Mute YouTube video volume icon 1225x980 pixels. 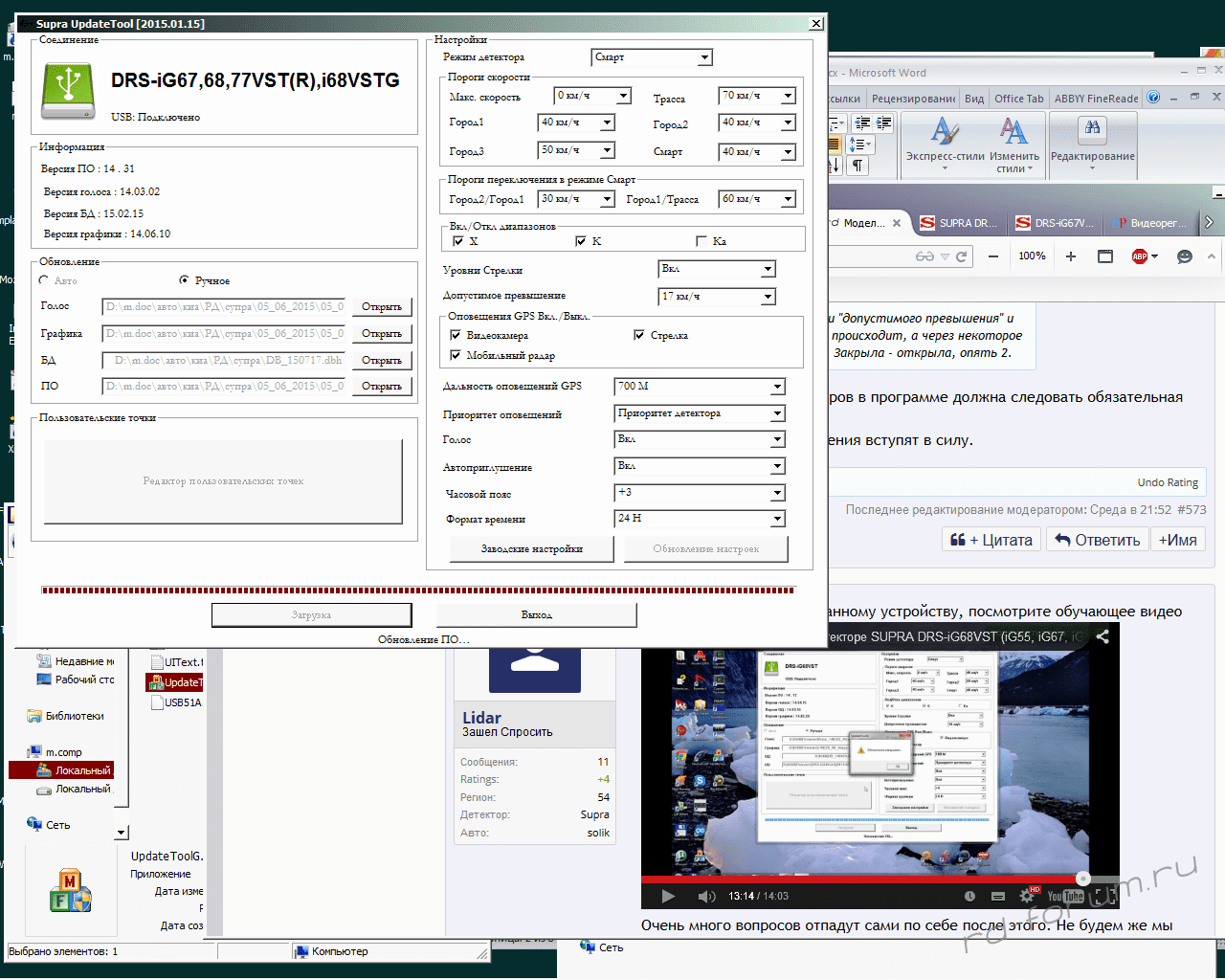point(707,896)
